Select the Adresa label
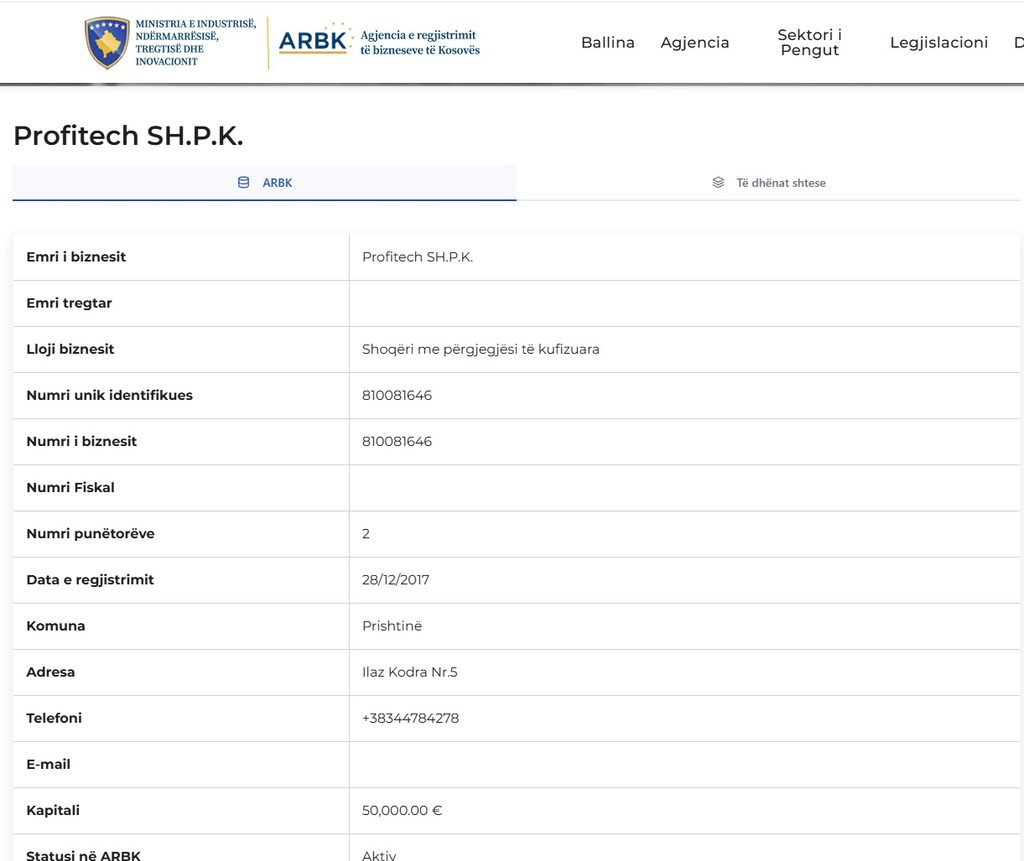The image size is (1024, 861). (50, 672)
